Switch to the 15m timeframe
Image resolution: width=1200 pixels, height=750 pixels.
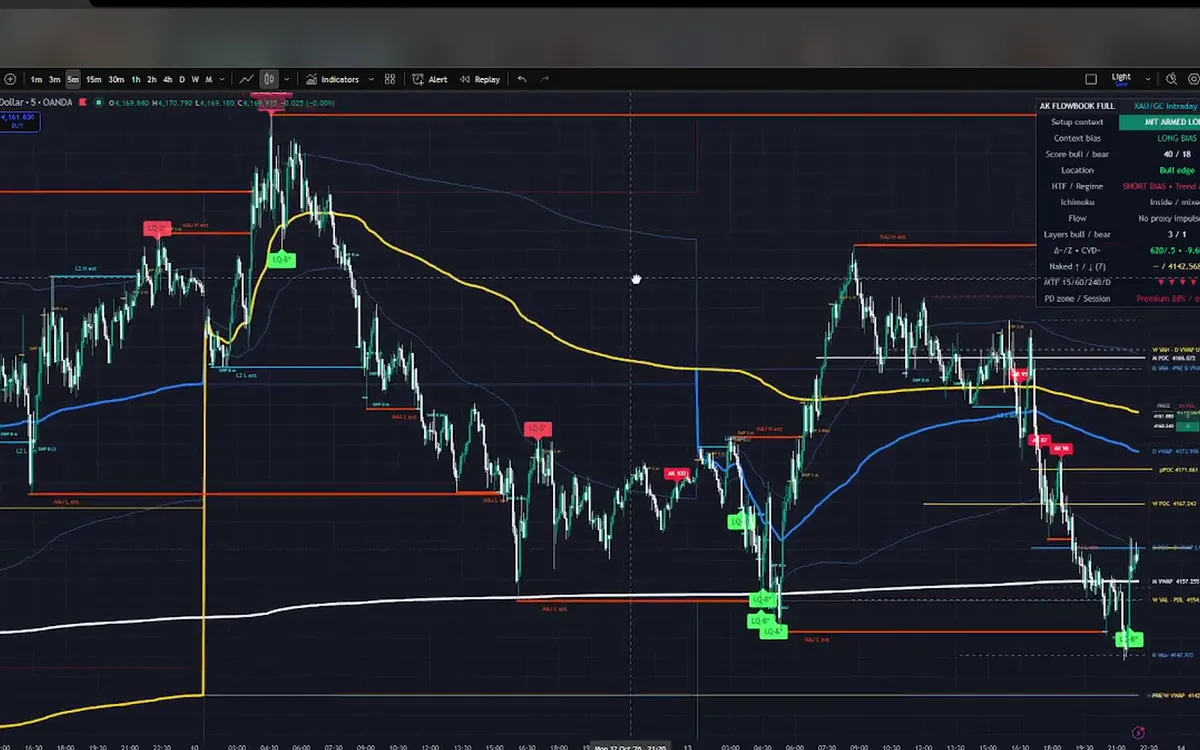pos(93,79)
